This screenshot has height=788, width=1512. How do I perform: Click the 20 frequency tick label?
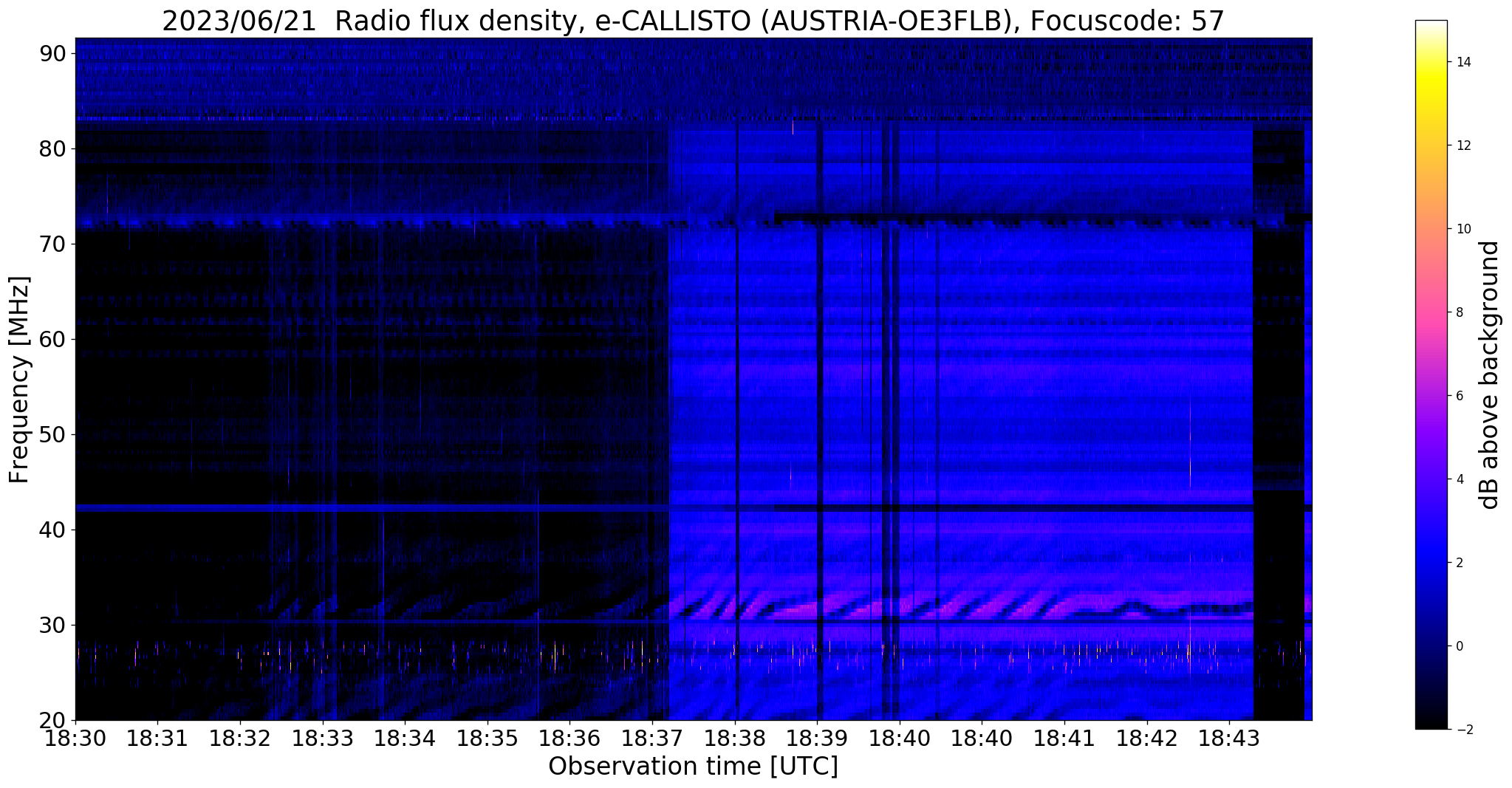coord(55,720)
